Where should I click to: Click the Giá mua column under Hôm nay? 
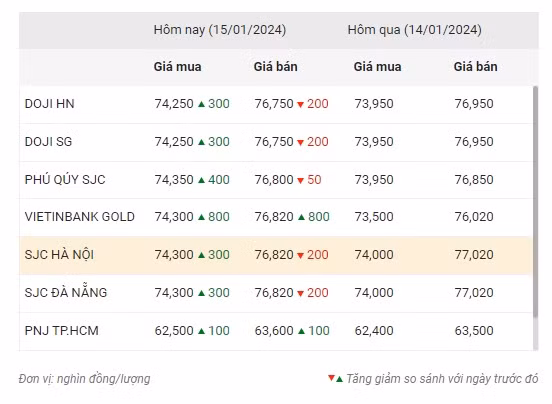[x=177, y=67]
